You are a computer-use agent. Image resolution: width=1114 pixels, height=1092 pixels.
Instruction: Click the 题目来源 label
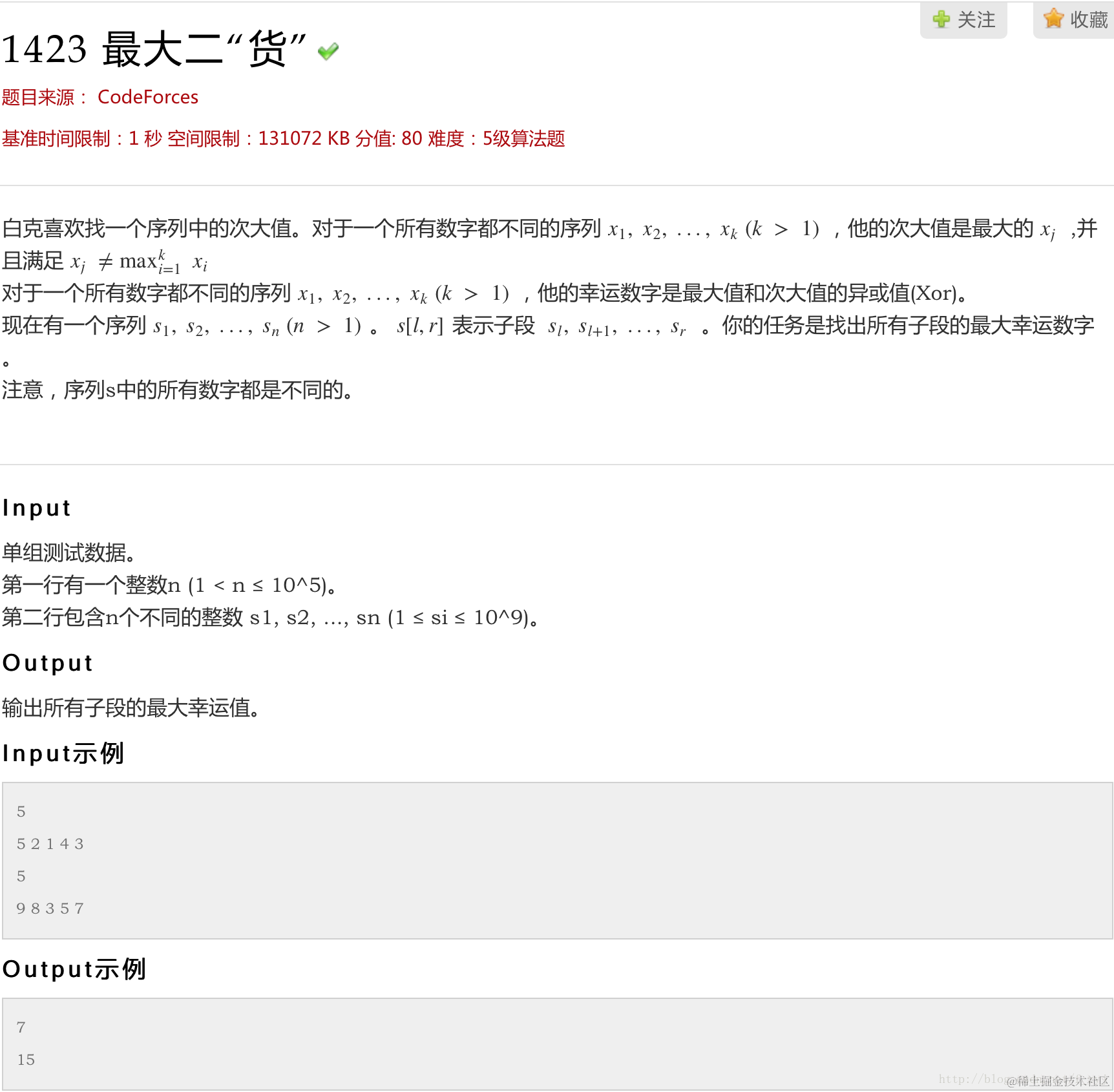45,97
